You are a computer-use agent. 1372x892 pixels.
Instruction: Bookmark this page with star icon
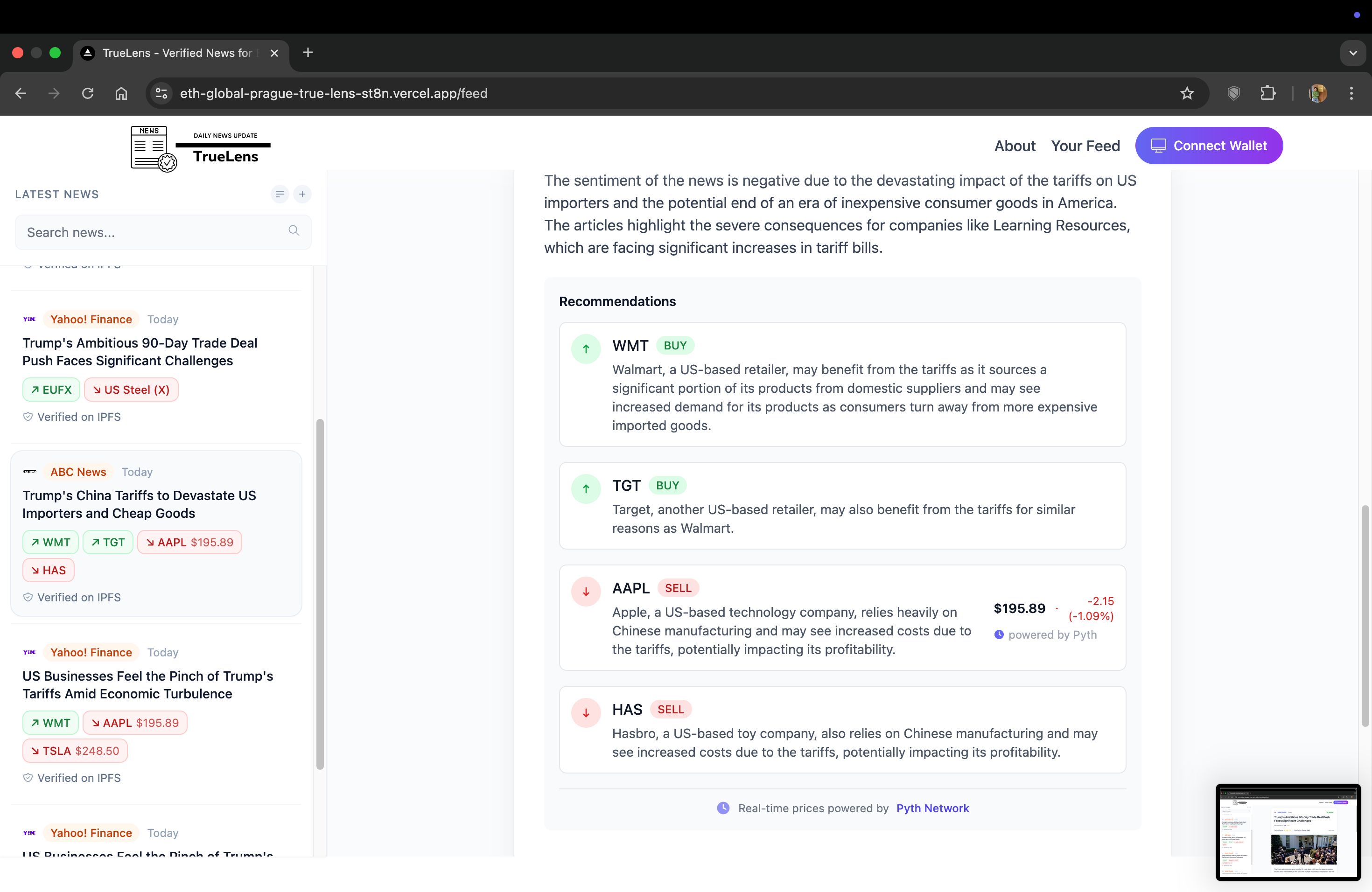pos(1187,93)
